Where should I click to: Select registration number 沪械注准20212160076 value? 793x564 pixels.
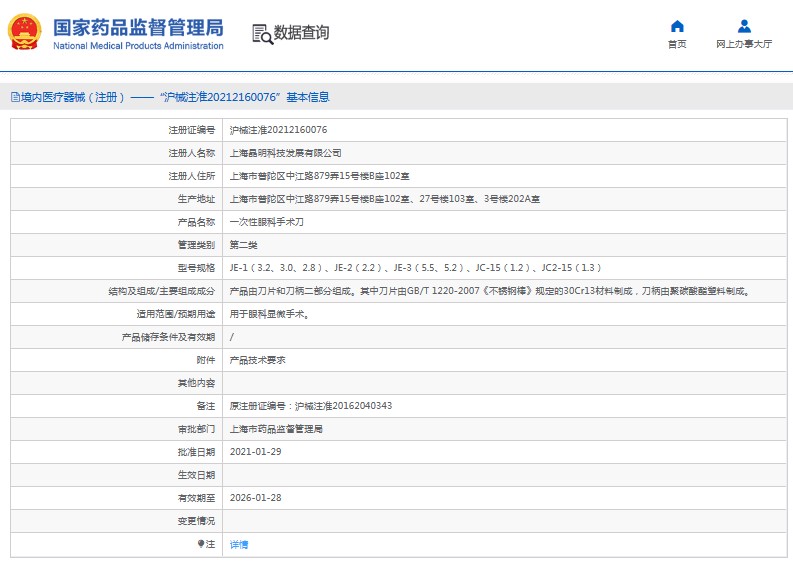click(x=278, y=130)
